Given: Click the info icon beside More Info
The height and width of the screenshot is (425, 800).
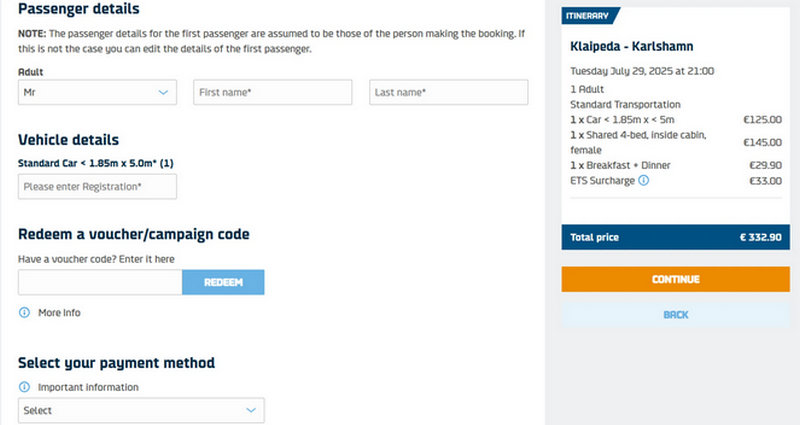Looking at the screenshot, I should [x=25, y=313].
